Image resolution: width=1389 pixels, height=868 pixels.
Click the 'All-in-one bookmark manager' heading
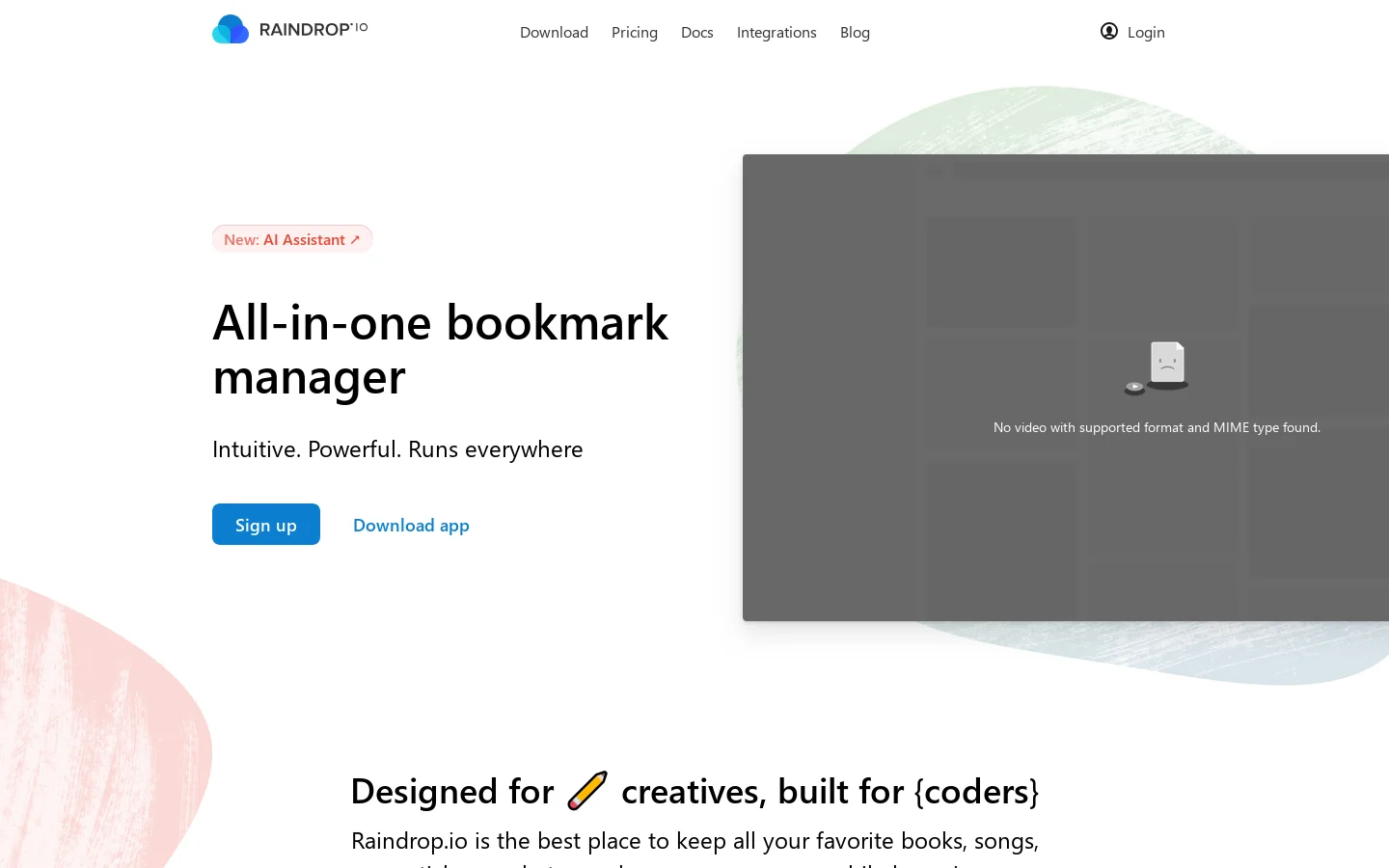pyautogui.click(x=441, y=349)
